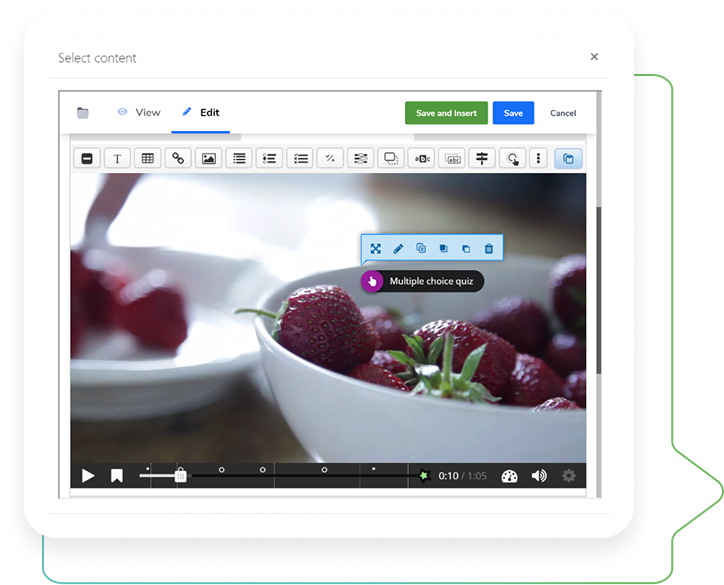Image resolution: width=724 pixels, height=585 pixels.
Task: Click the pencil edit icon on the quiz
Action: tap(398, 248)
